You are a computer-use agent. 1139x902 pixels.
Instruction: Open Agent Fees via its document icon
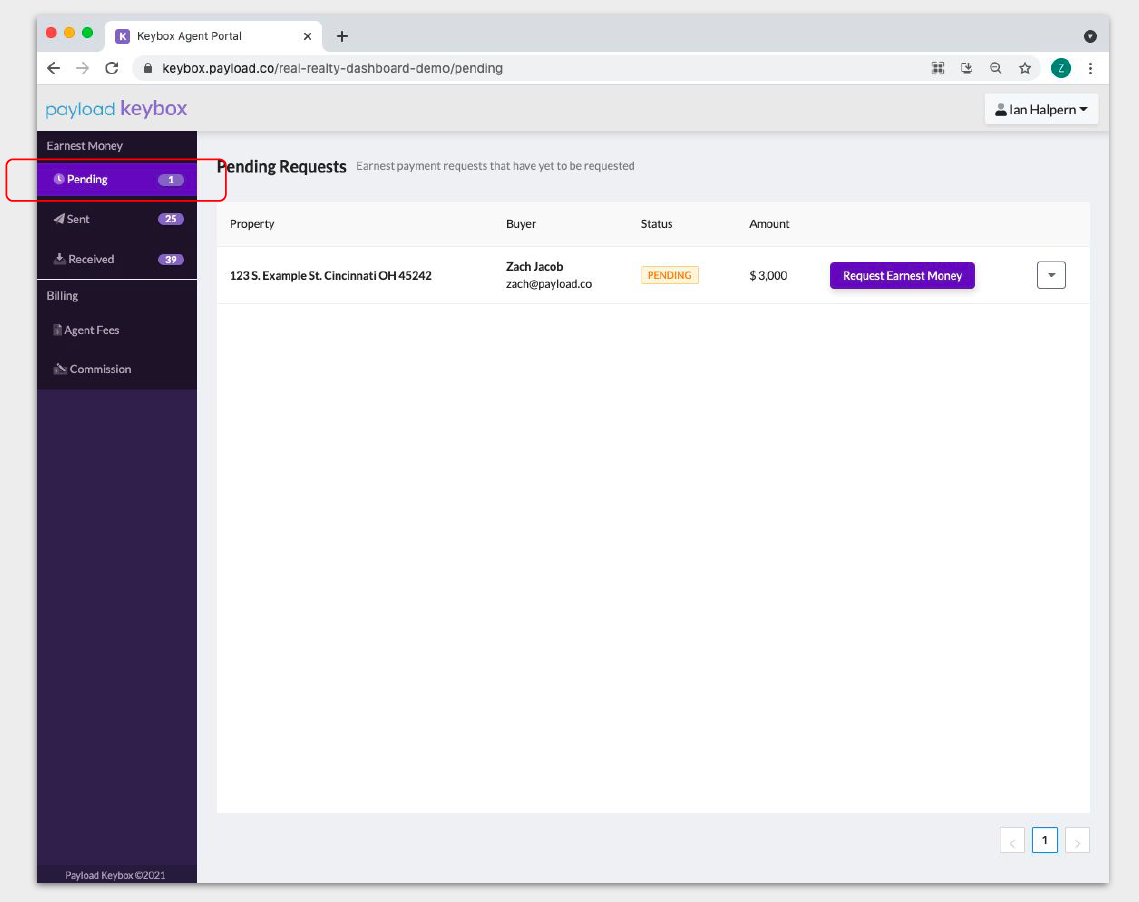pyautogui.click(x=58, y=329)
